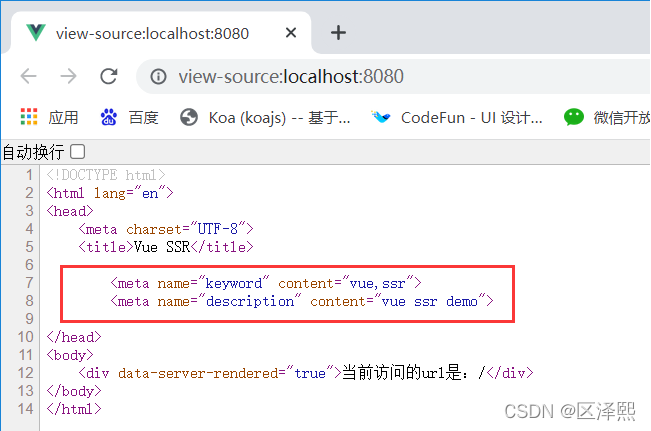Open the 应用 apps grid icon

pyautogui.click(x=29, y=117)
